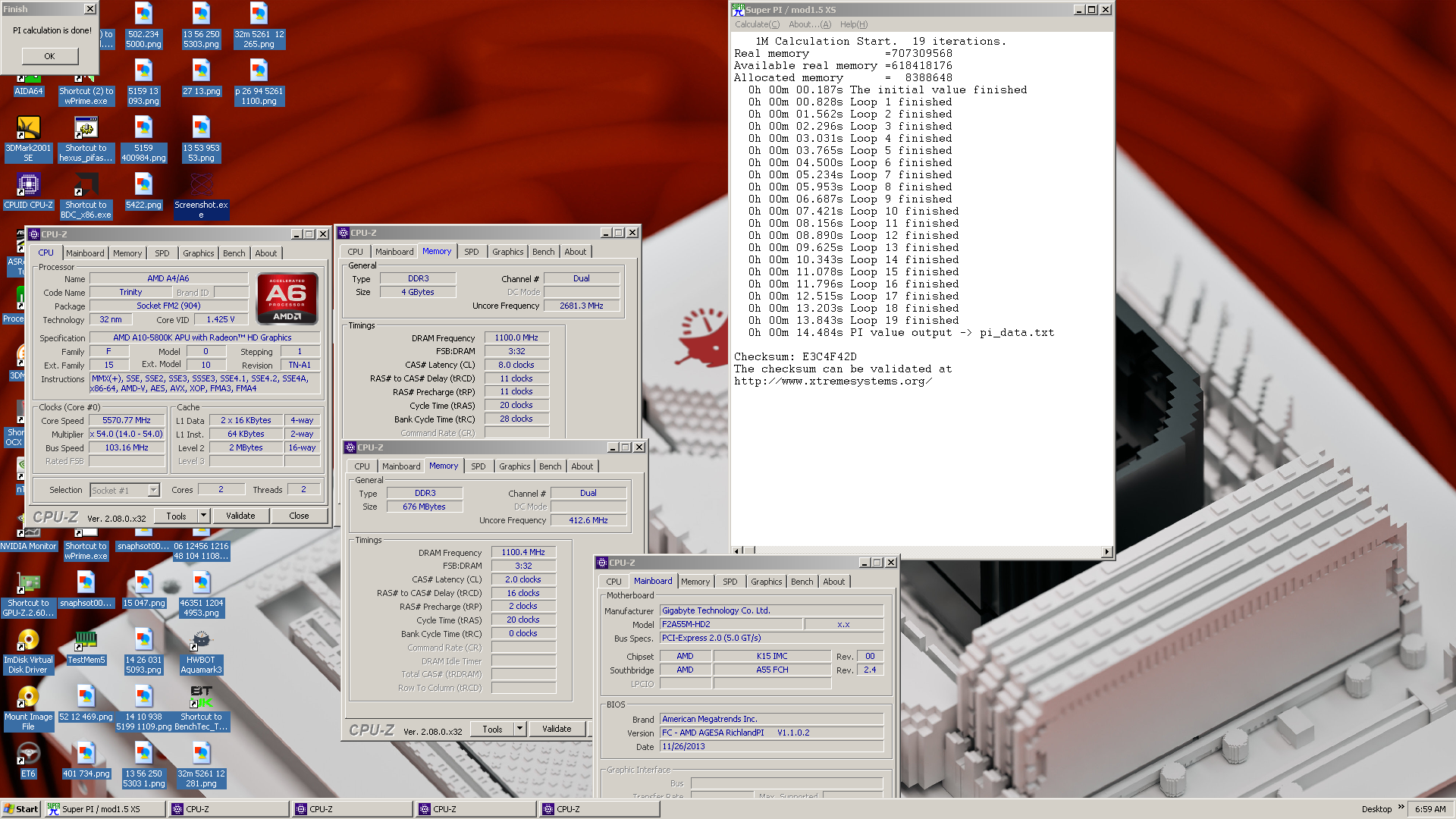This screenshot has height=819, width=1456.
Task: Launch TestMem5 desktop icon
Action: coord(86,646)
